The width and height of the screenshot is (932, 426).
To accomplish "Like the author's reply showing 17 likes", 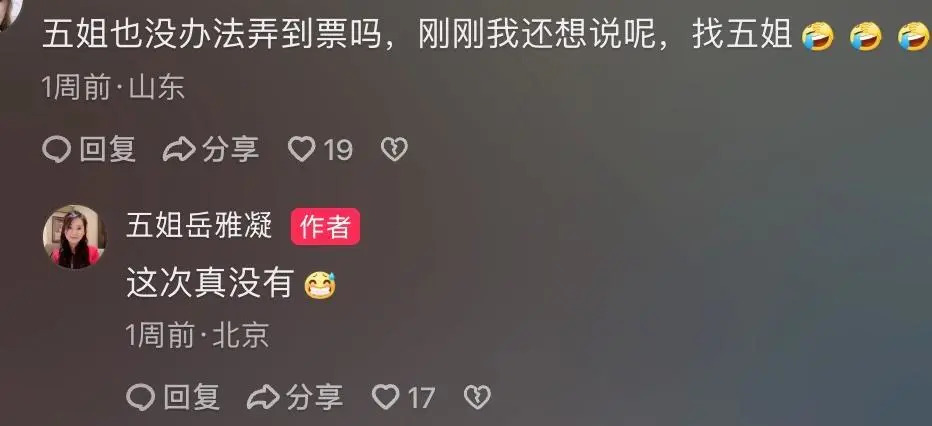I will (386, 397).
